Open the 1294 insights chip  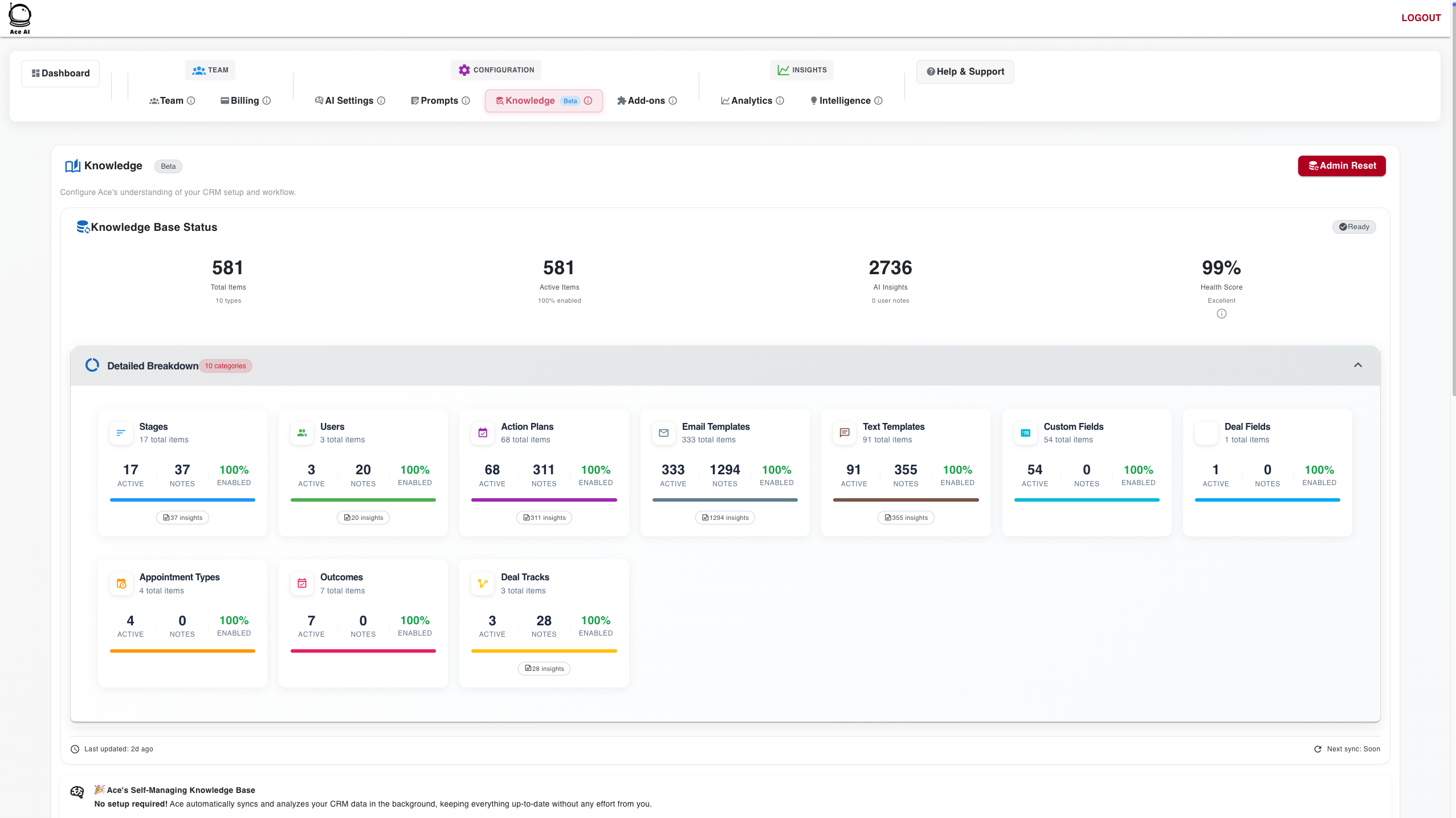tap(725, 518)
